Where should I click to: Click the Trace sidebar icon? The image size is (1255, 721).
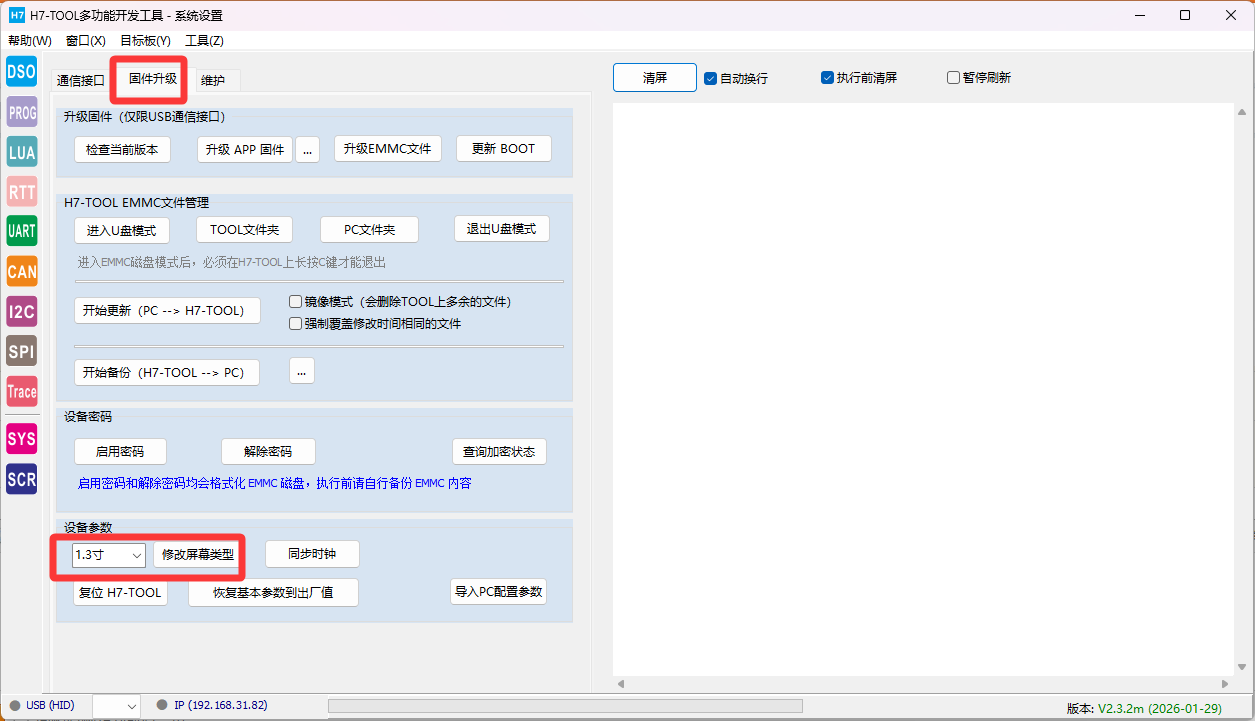[x=21, y=391]
